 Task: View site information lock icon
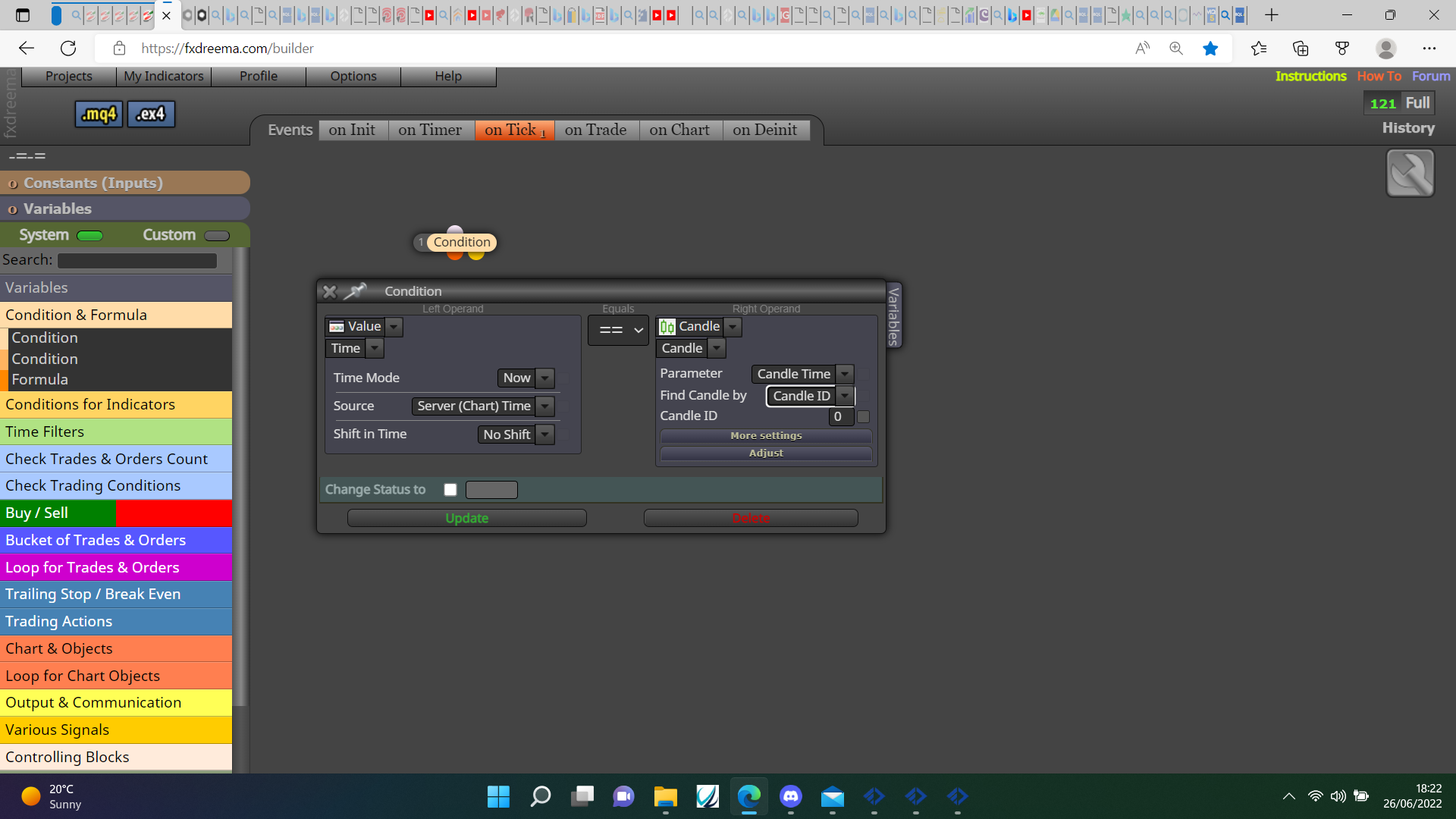click(x=119, y=49)
